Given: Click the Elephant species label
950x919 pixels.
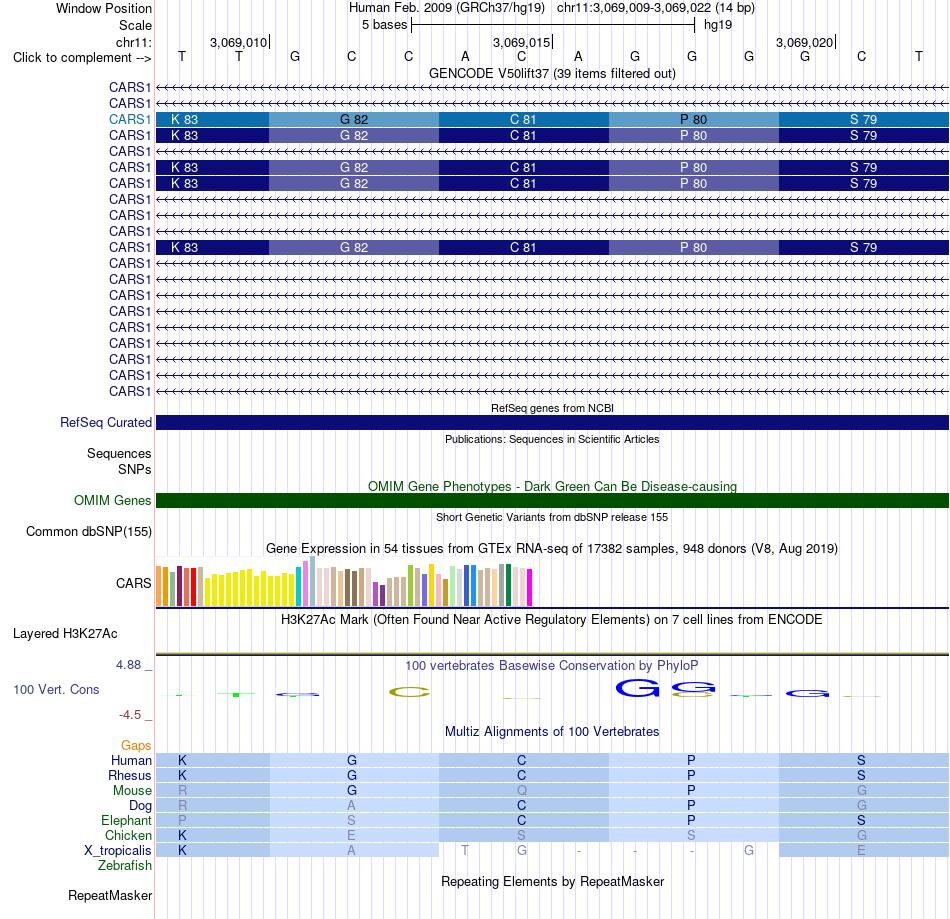Looking at the screenshot, I should [x=126, y=820].
